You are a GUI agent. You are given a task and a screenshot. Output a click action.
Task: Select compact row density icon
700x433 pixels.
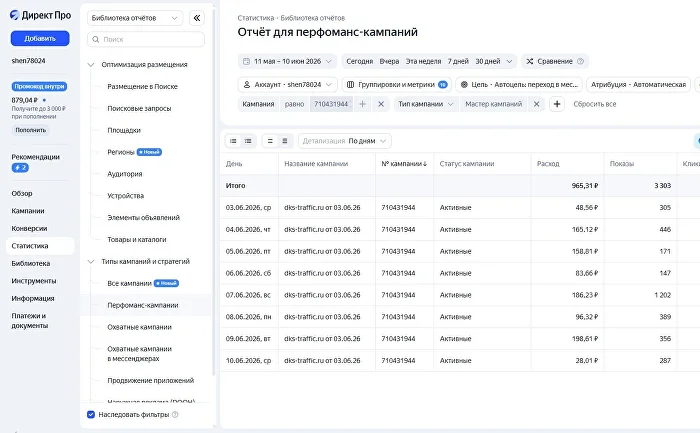coord(270,141)
